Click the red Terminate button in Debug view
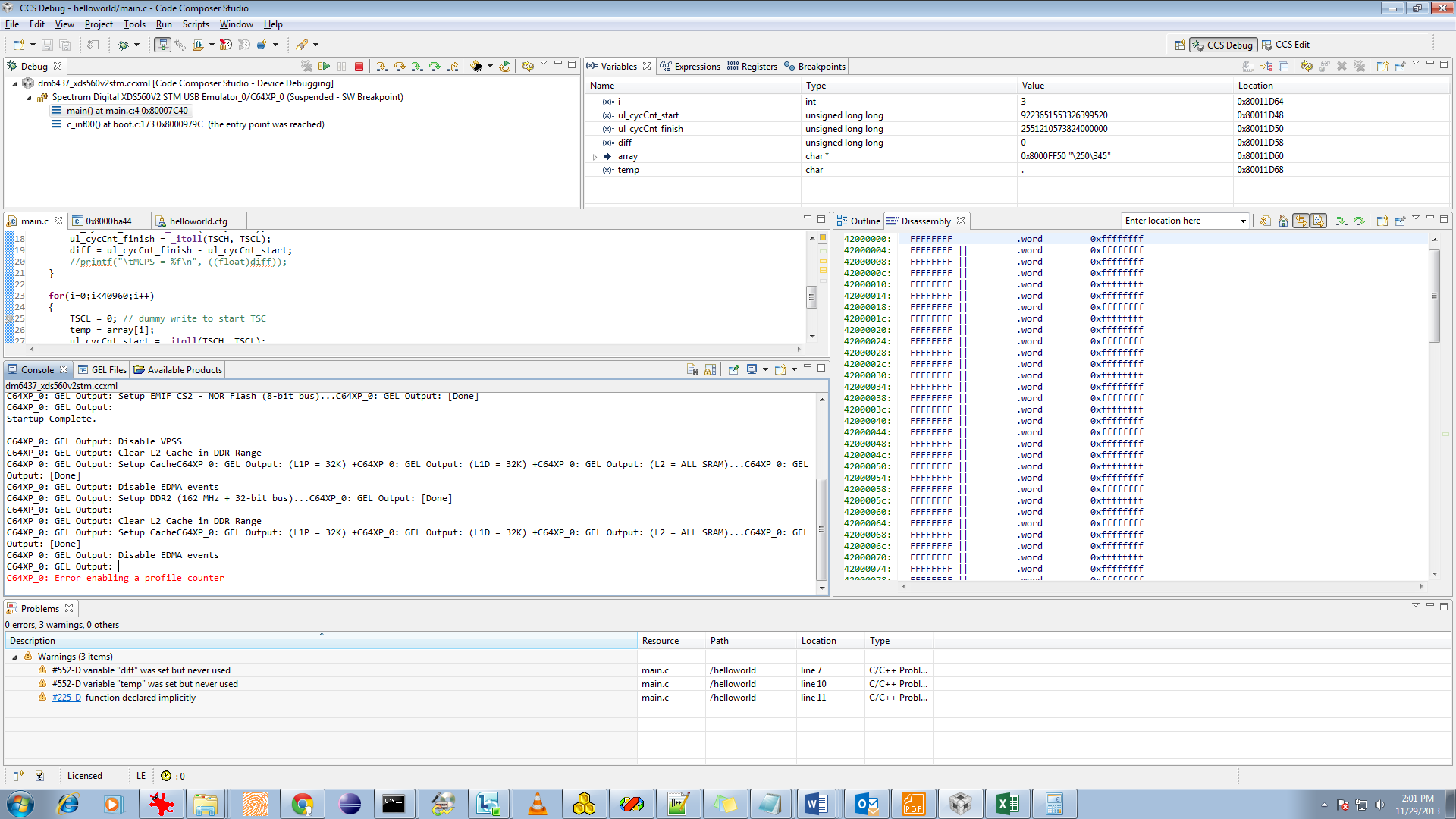The height and width of the screenshot is (819, 1456). 359,67
